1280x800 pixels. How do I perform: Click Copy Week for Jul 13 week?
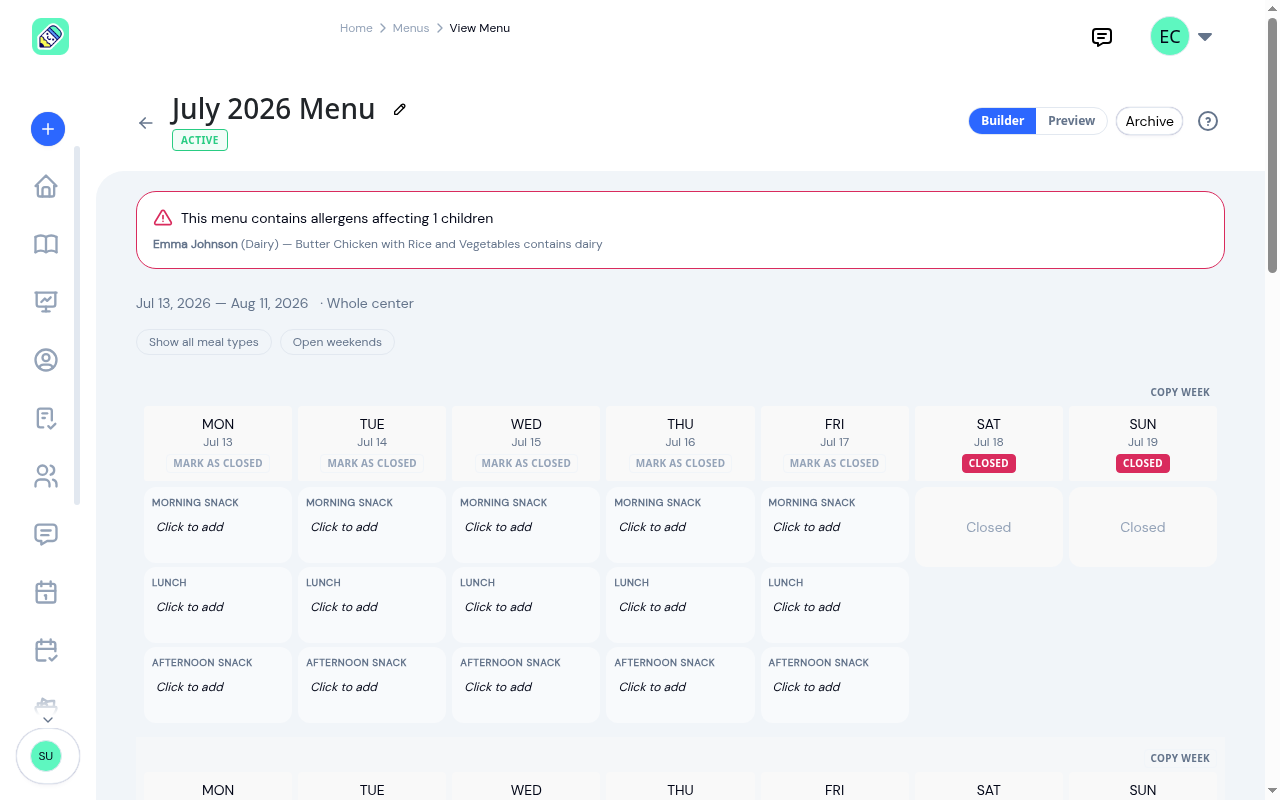tap(1180, 392)
